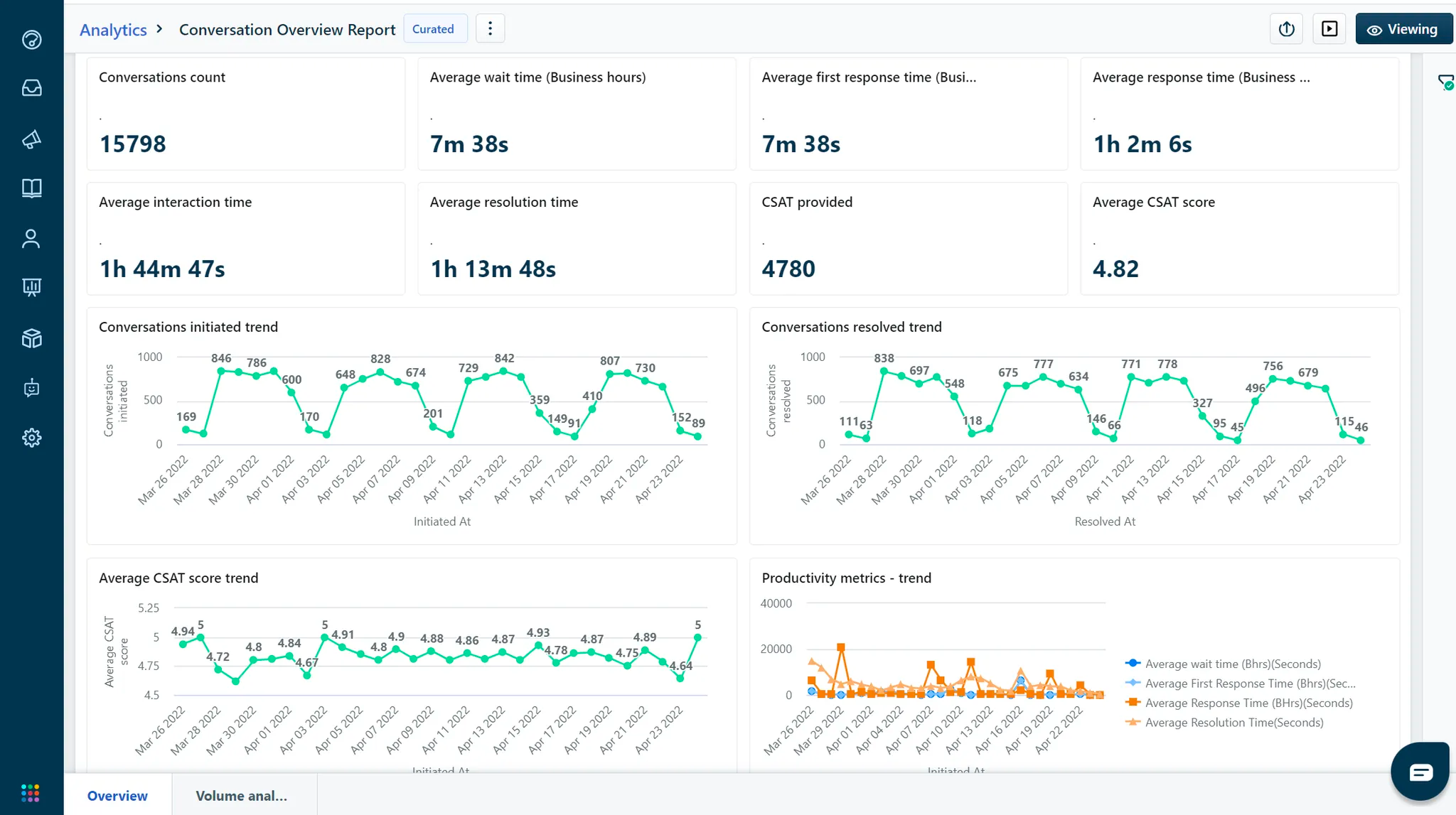Viewport: 1456px width, 815px height.
Task: Toggle the Viewing mode button
Action: (1403, 29)
